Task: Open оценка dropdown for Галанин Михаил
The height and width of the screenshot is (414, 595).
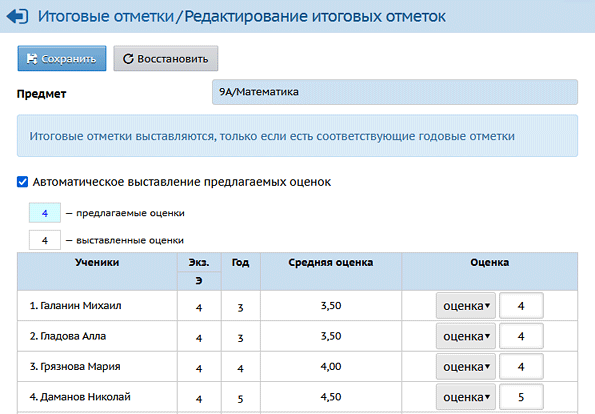Action: (x=466, y=305)
